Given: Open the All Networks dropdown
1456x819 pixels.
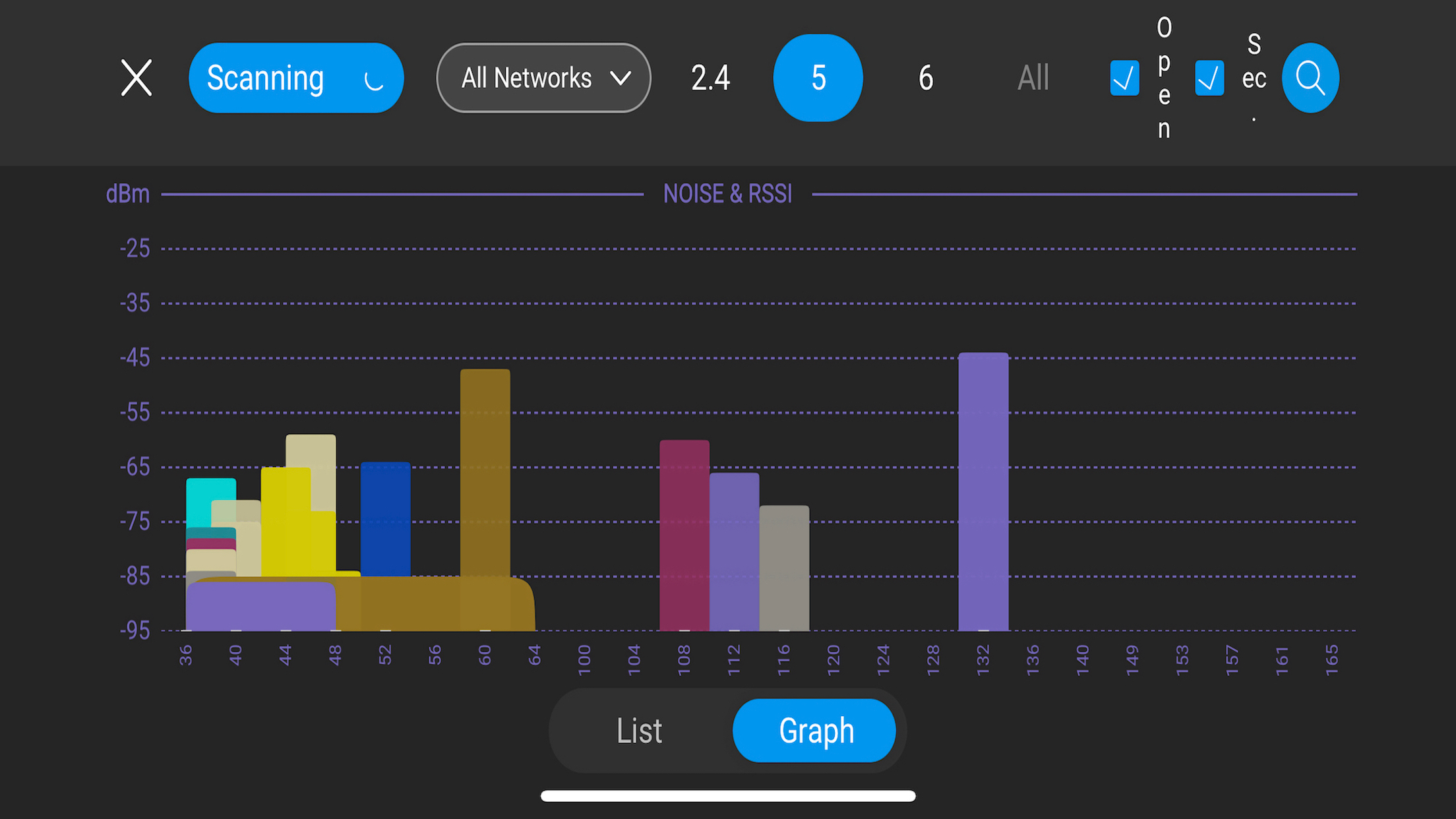Looking at the screenshot, I should 543,77.
